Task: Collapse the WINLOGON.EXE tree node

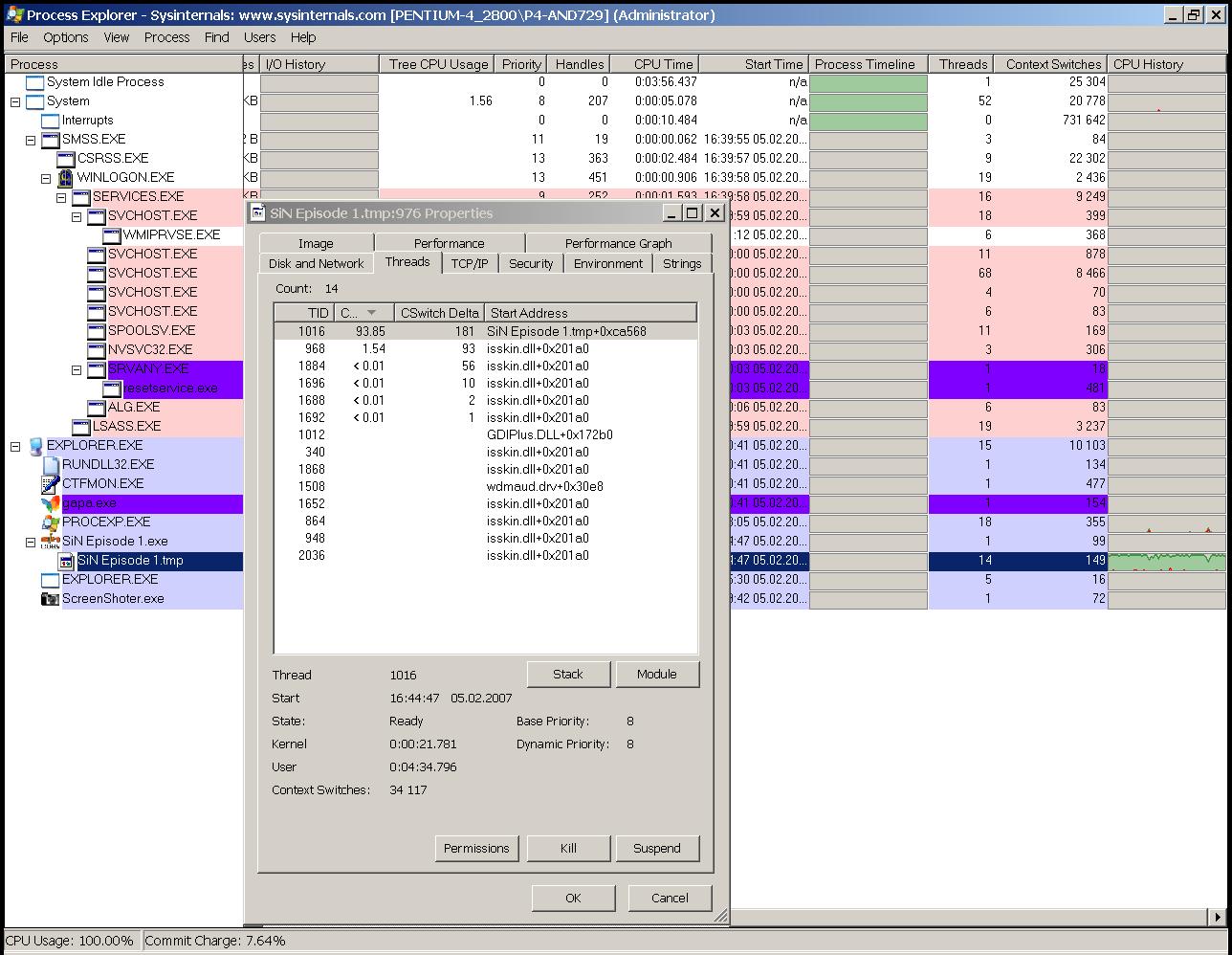Action: tap(46, 178)
